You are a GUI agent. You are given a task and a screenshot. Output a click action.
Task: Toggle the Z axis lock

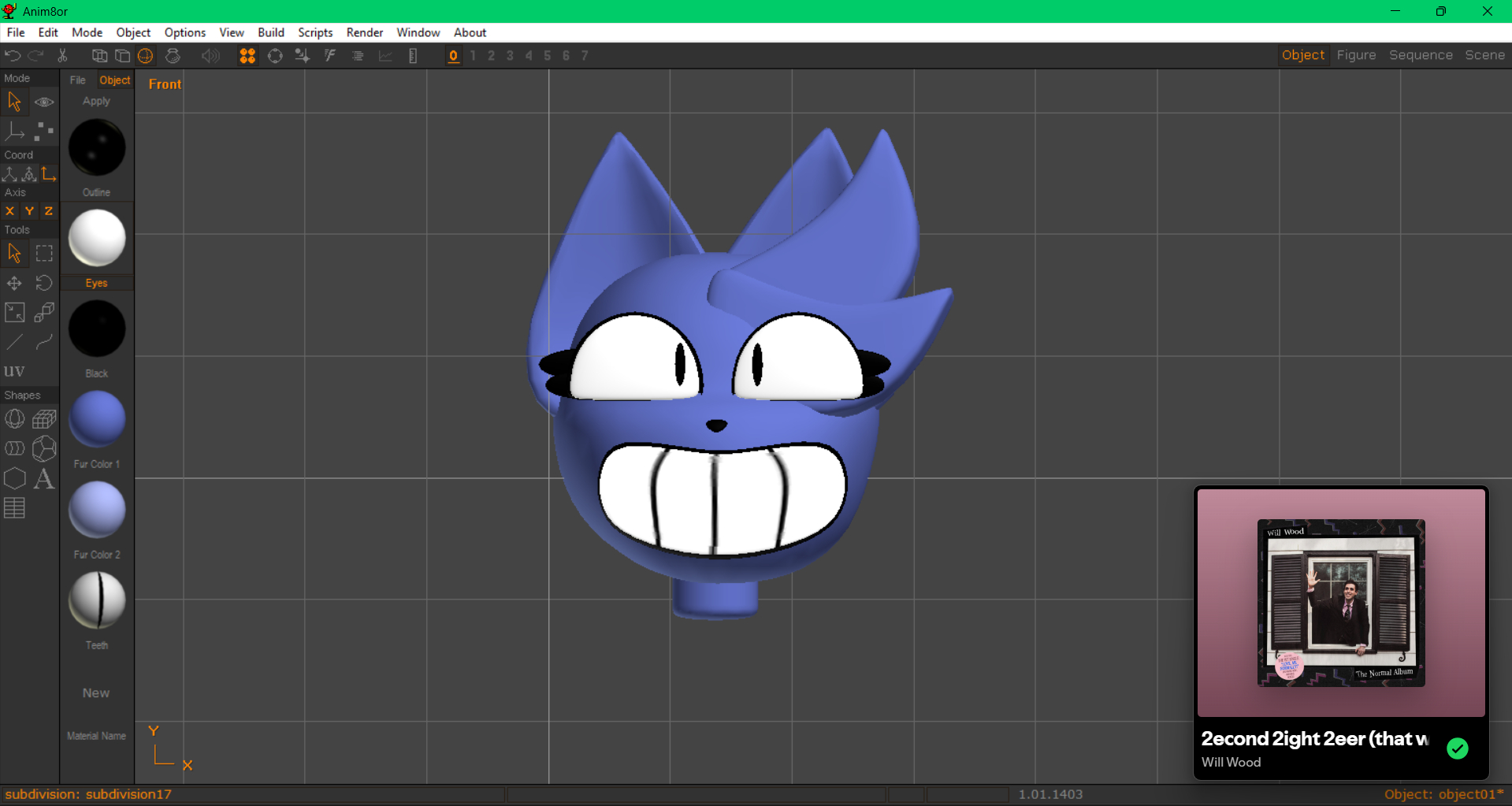pyautogui.click(x=49, y=211)
